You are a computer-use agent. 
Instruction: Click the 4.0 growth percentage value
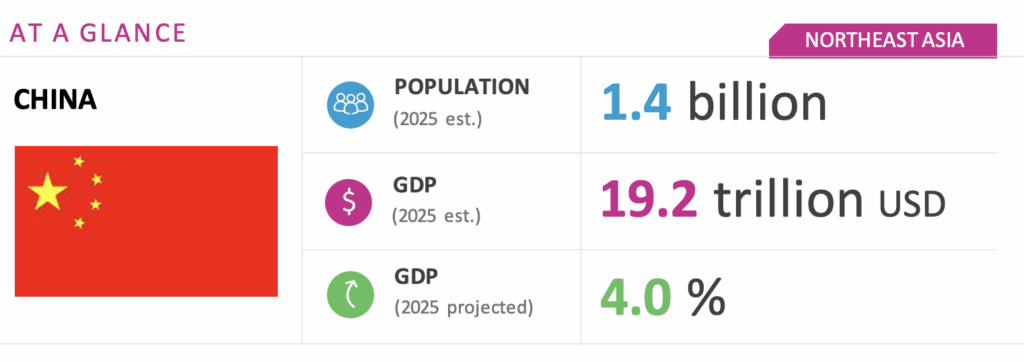point(635,296)
